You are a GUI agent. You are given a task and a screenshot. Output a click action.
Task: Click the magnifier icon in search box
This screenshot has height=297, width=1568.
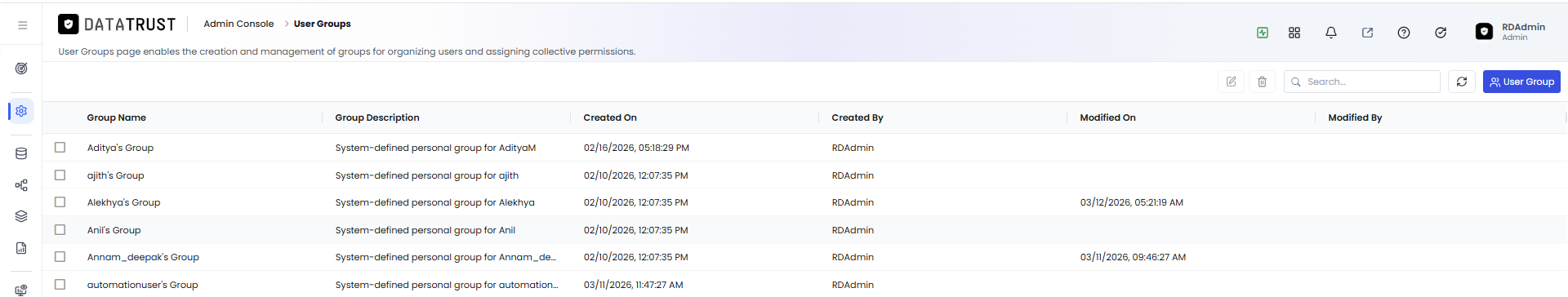point(1296,82)
